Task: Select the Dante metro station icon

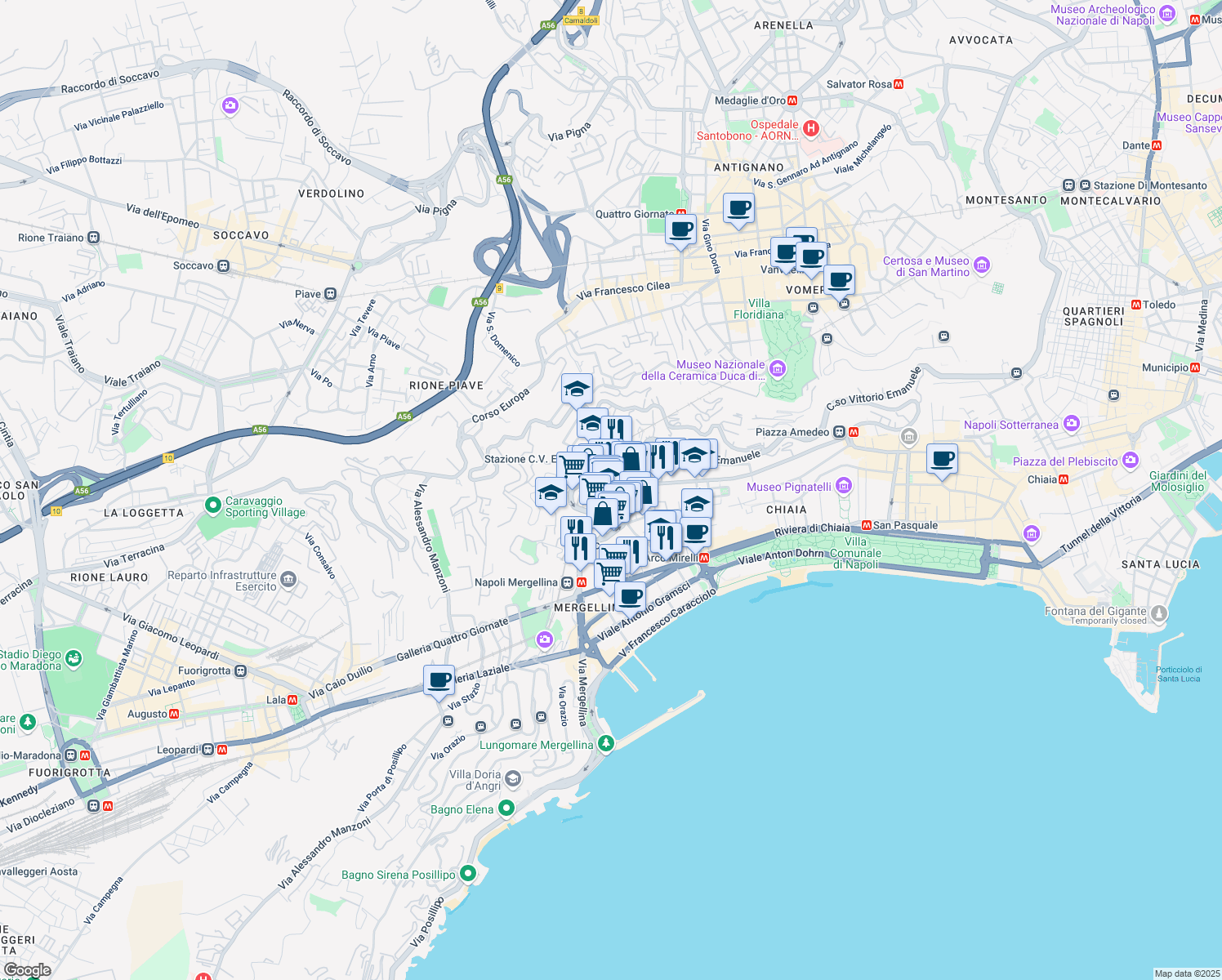Action: (1157, 145)
